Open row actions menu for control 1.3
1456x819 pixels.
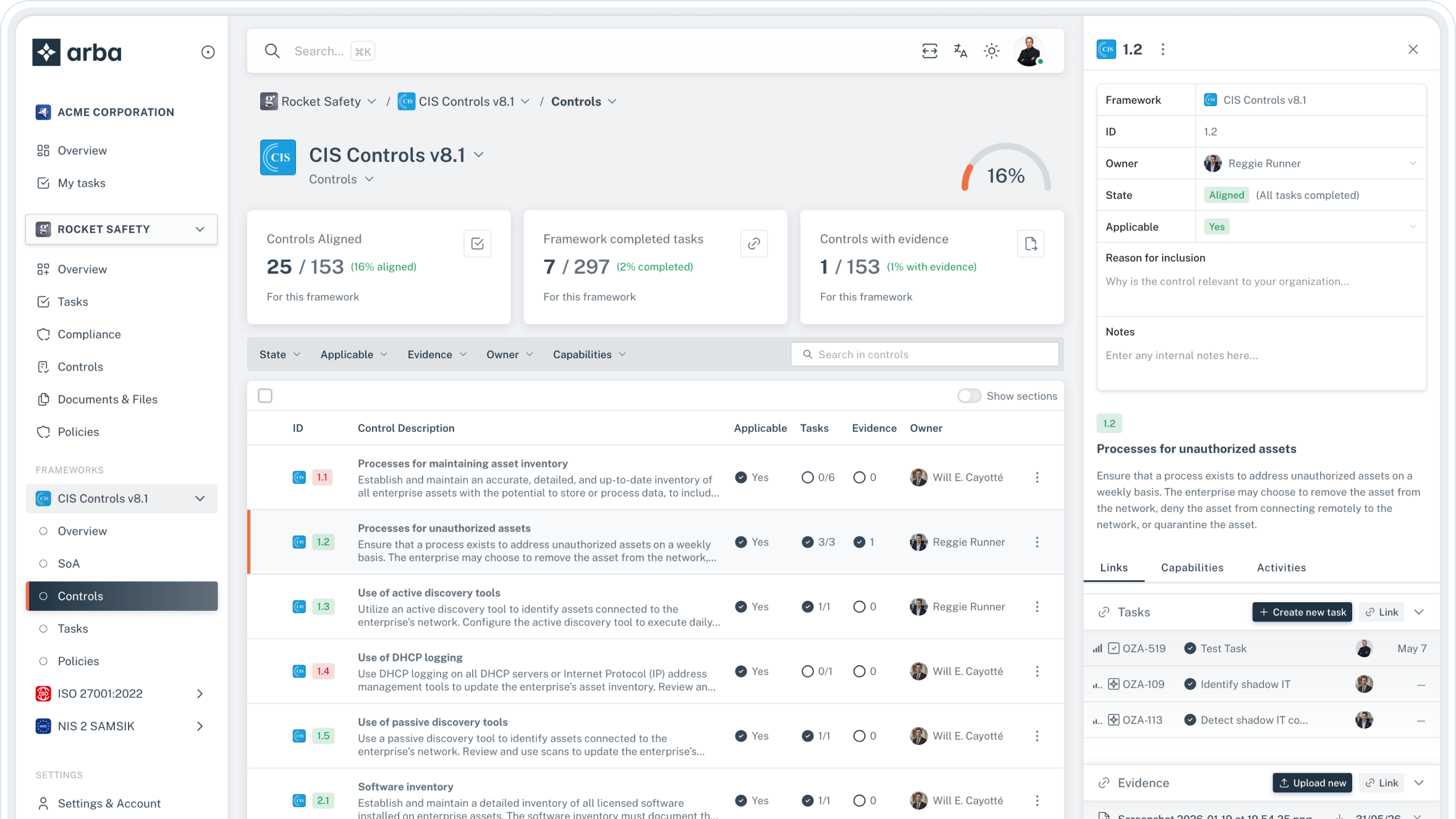(x=1037, y=607)
